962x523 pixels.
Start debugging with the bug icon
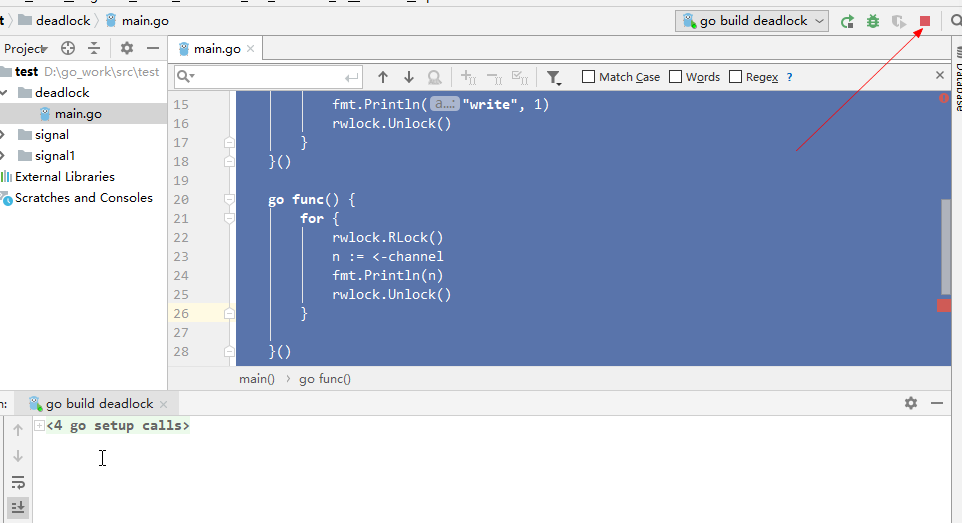873,21
